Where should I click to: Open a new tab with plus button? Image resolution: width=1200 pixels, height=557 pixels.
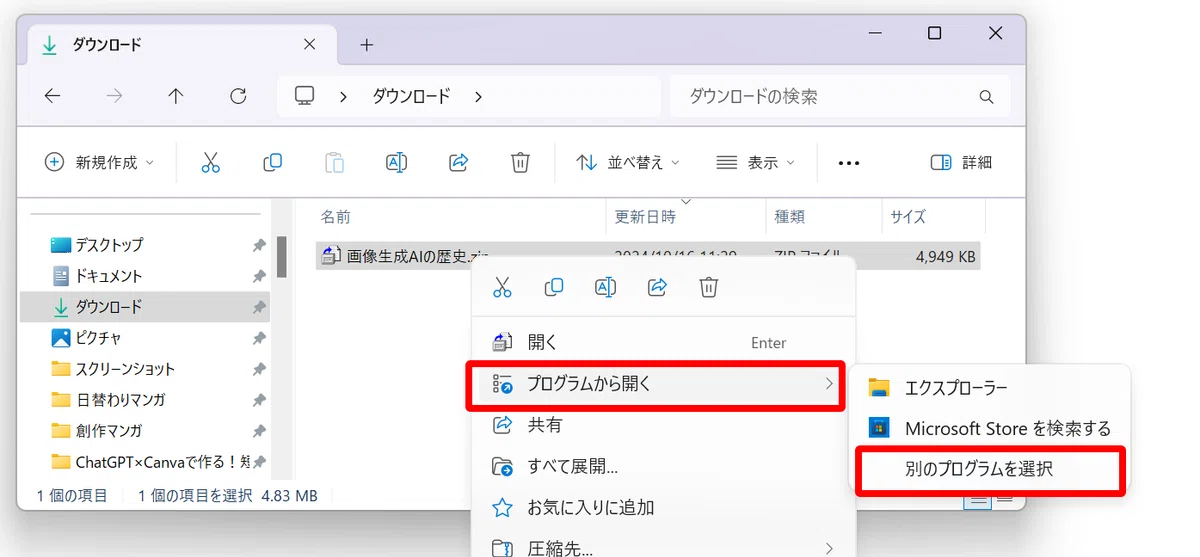(367, 45)
